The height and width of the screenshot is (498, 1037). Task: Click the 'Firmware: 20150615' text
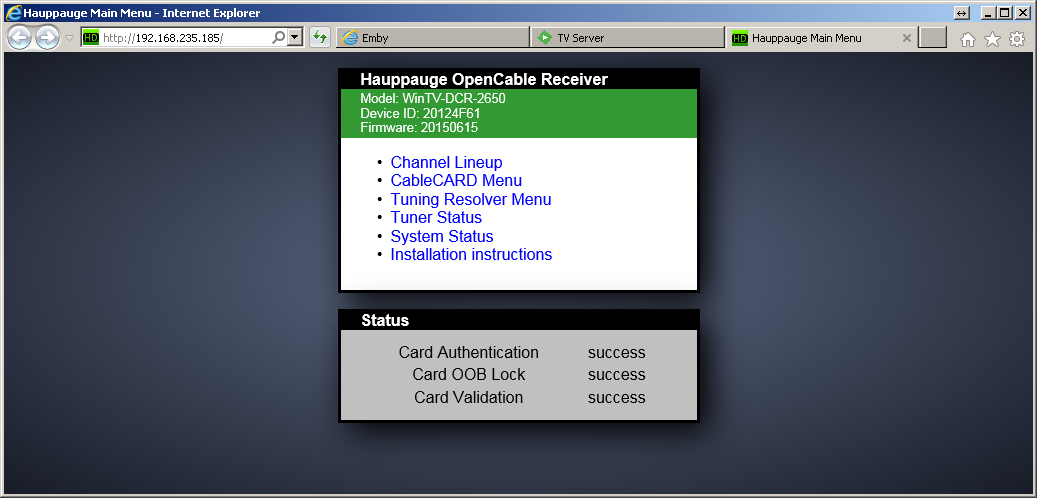pyautogui.click(x=419, y=128)
